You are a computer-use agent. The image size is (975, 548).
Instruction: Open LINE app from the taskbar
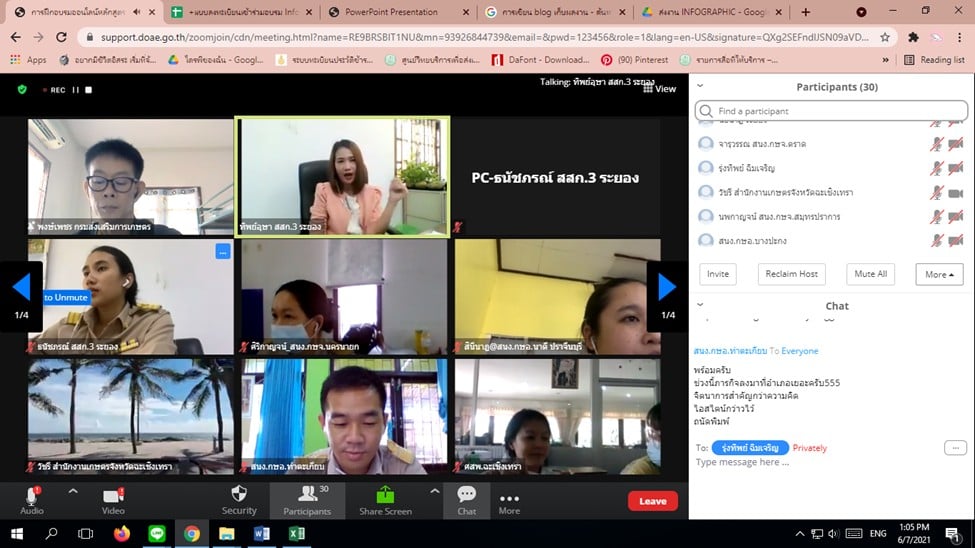pyautogui.click(x=156, y=534)
